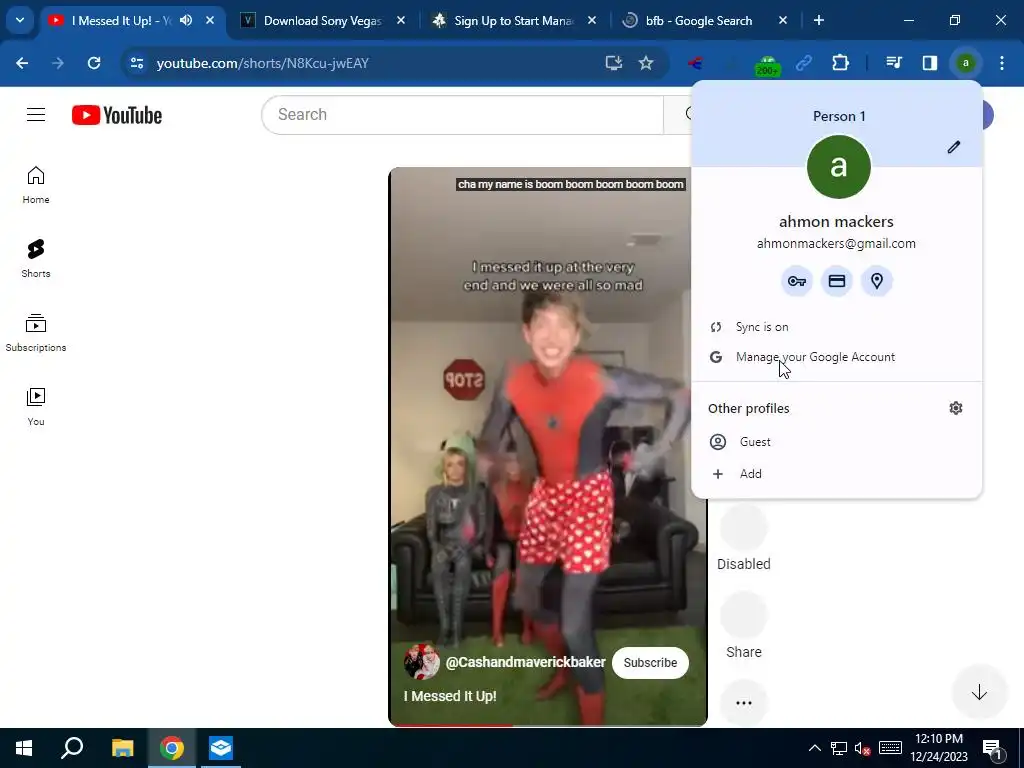The image size is (1024, 768).
Task: Click Chrome icon in taskbar
Action: (x=172, y=748)
